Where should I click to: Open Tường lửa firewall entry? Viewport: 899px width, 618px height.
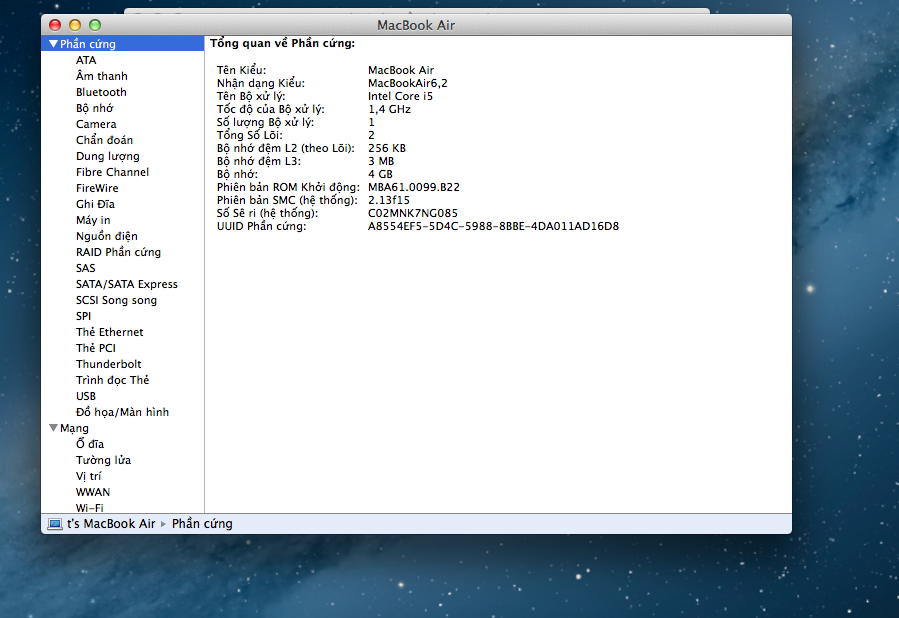(103, 460)
